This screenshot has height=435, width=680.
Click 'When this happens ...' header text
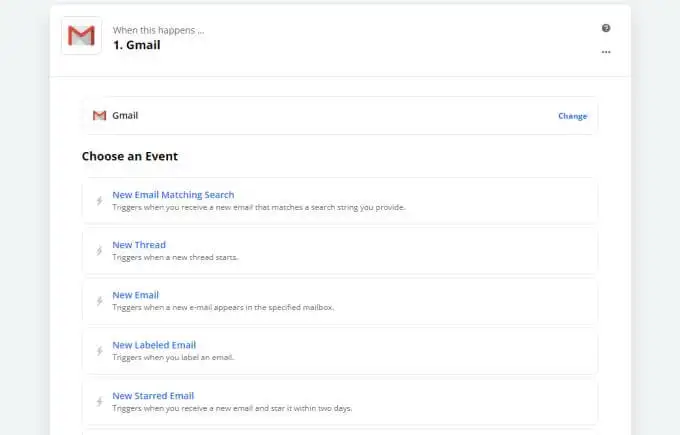[158, 30]
